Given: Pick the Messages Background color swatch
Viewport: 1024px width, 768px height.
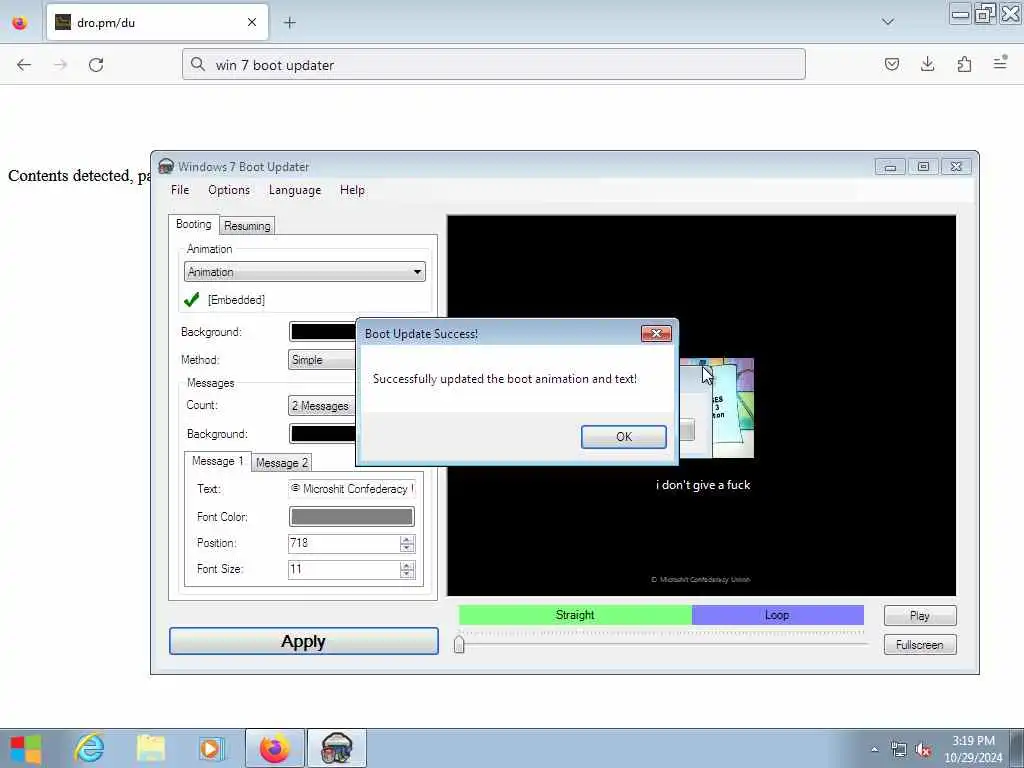Looking at the screenshot, I should tap(323, 434).
